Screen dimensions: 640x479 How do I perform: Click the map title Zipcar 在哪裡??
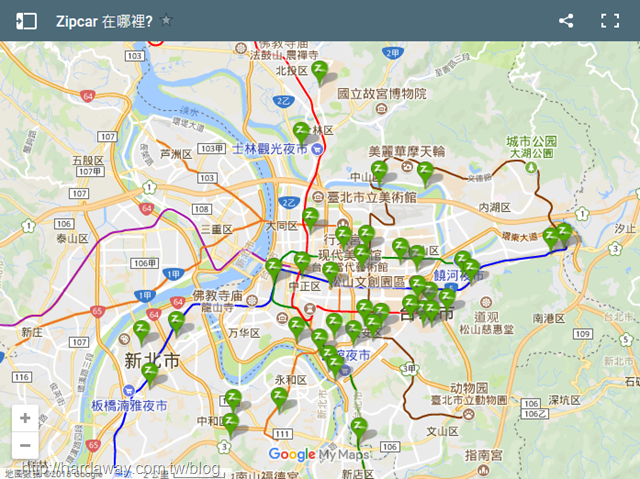tap(104, 21)
